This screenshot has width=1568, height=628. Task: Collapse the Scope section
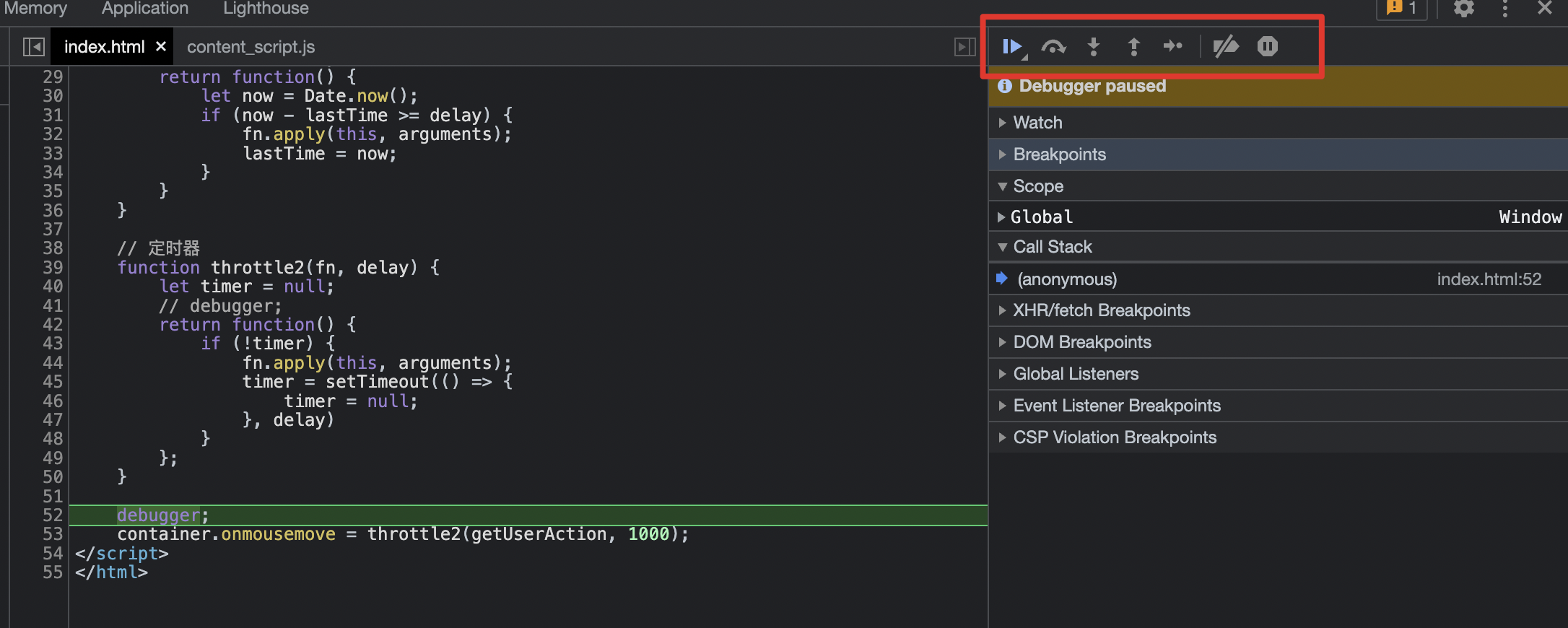pos(1278,186)
